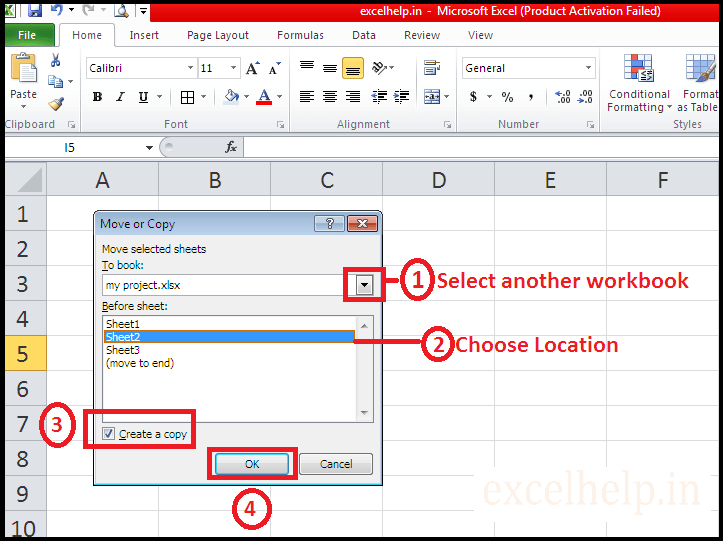
Task: Click Decrease Decimal icon
Action: [x=585, y=97]
